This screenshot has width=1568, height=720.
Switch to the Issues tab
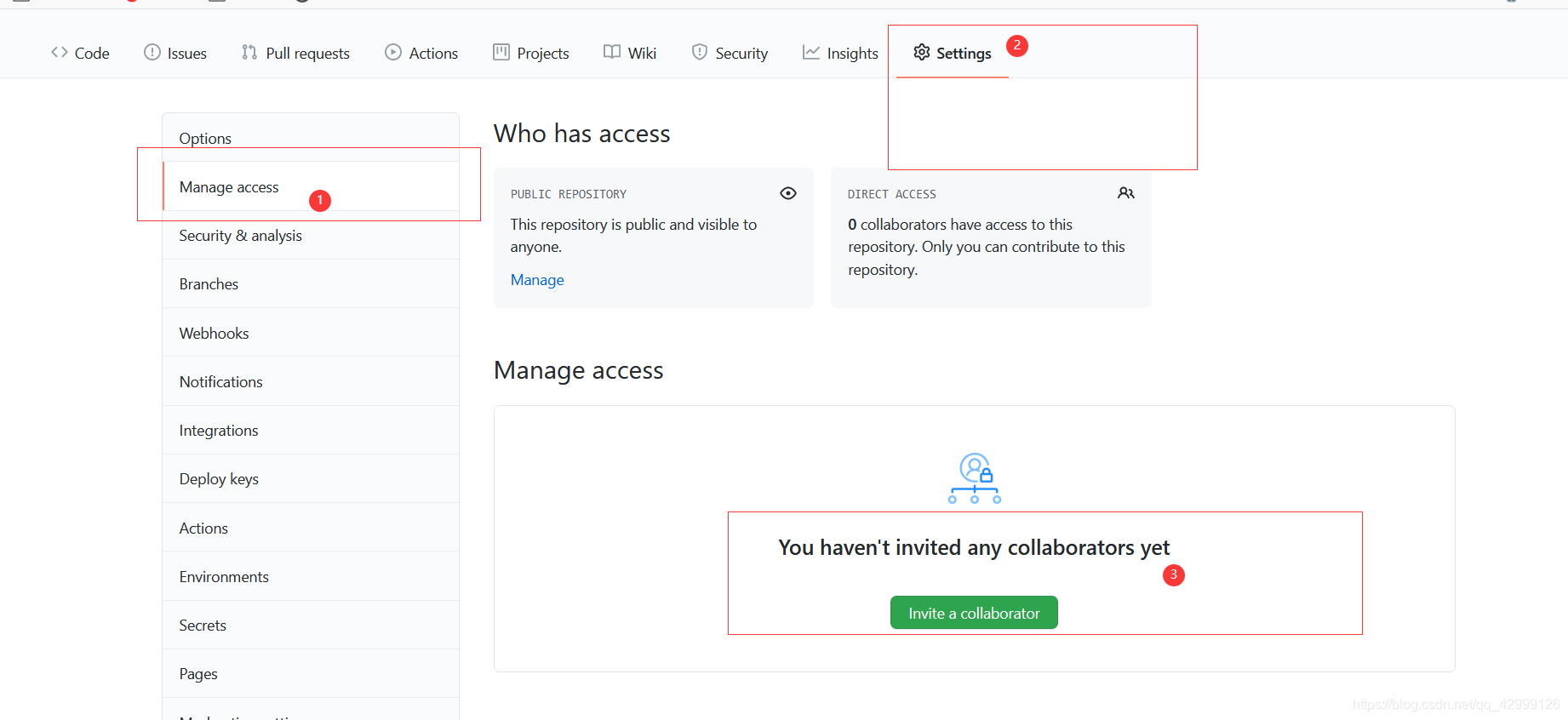click(x=175, y=54)
